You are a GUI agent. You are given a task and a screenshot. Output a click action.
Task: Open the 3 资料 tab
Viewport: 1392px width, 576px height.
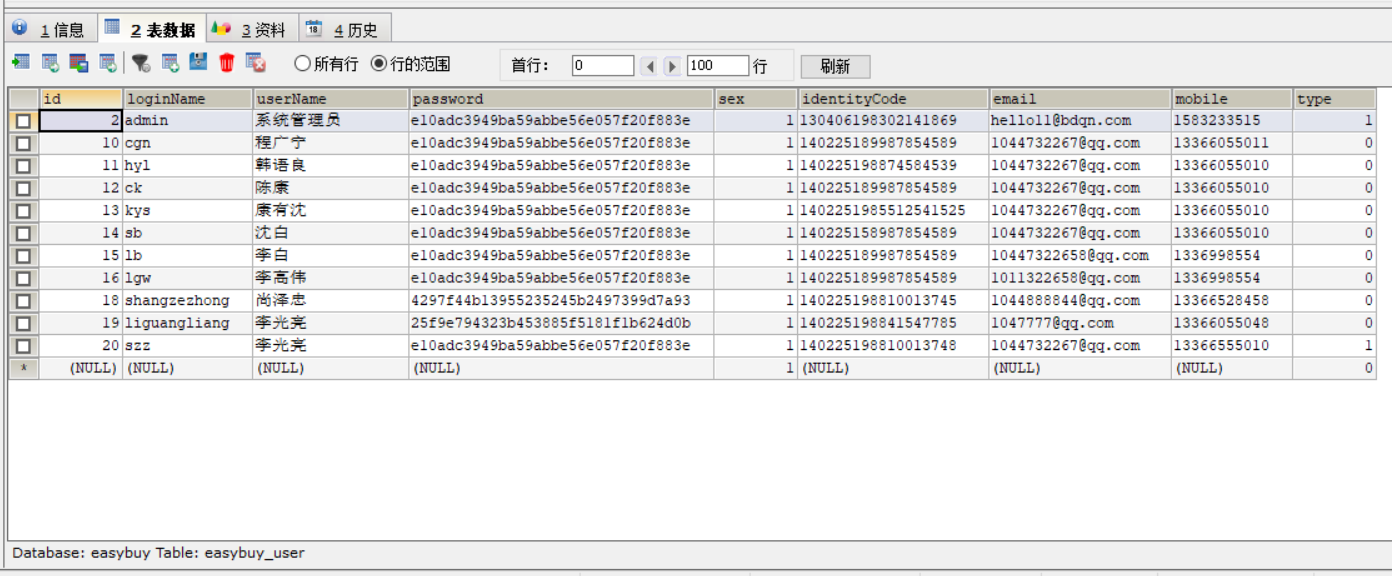click(251, 29)
